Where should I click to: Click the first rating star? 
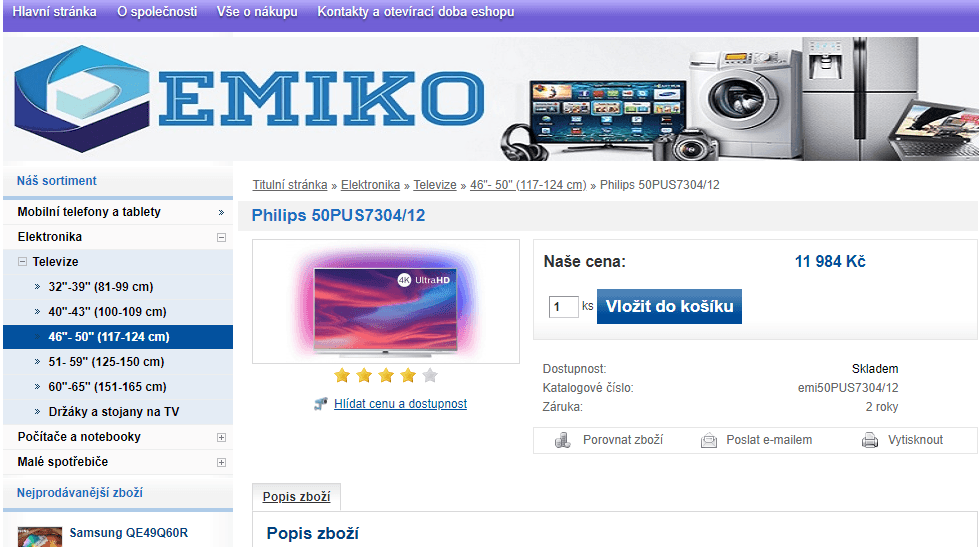[x=342, y=375]
